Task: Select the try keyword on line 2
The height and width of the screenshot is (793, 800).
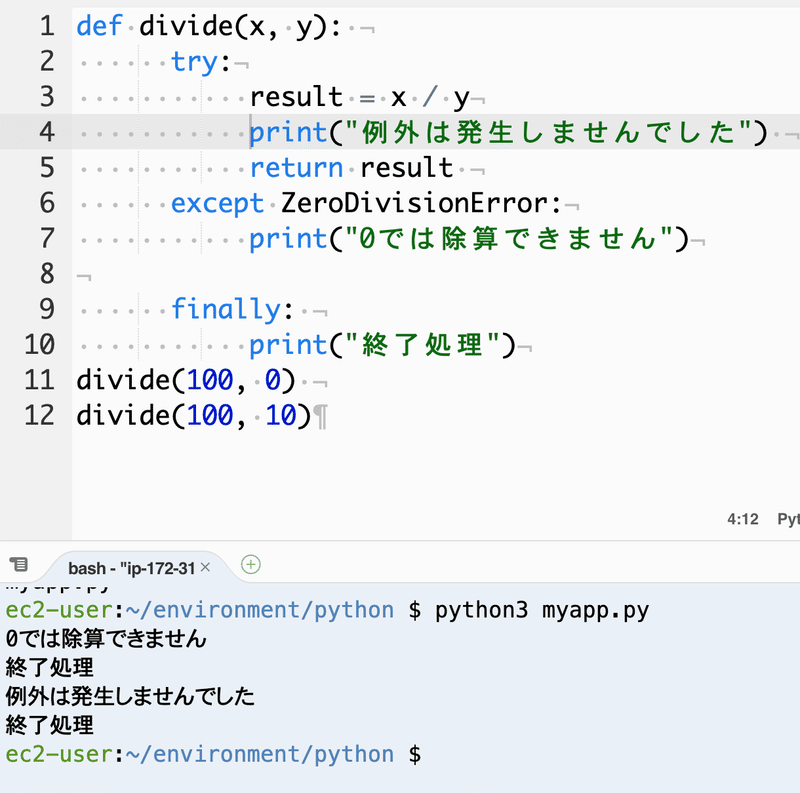Action: coord(196,61)
